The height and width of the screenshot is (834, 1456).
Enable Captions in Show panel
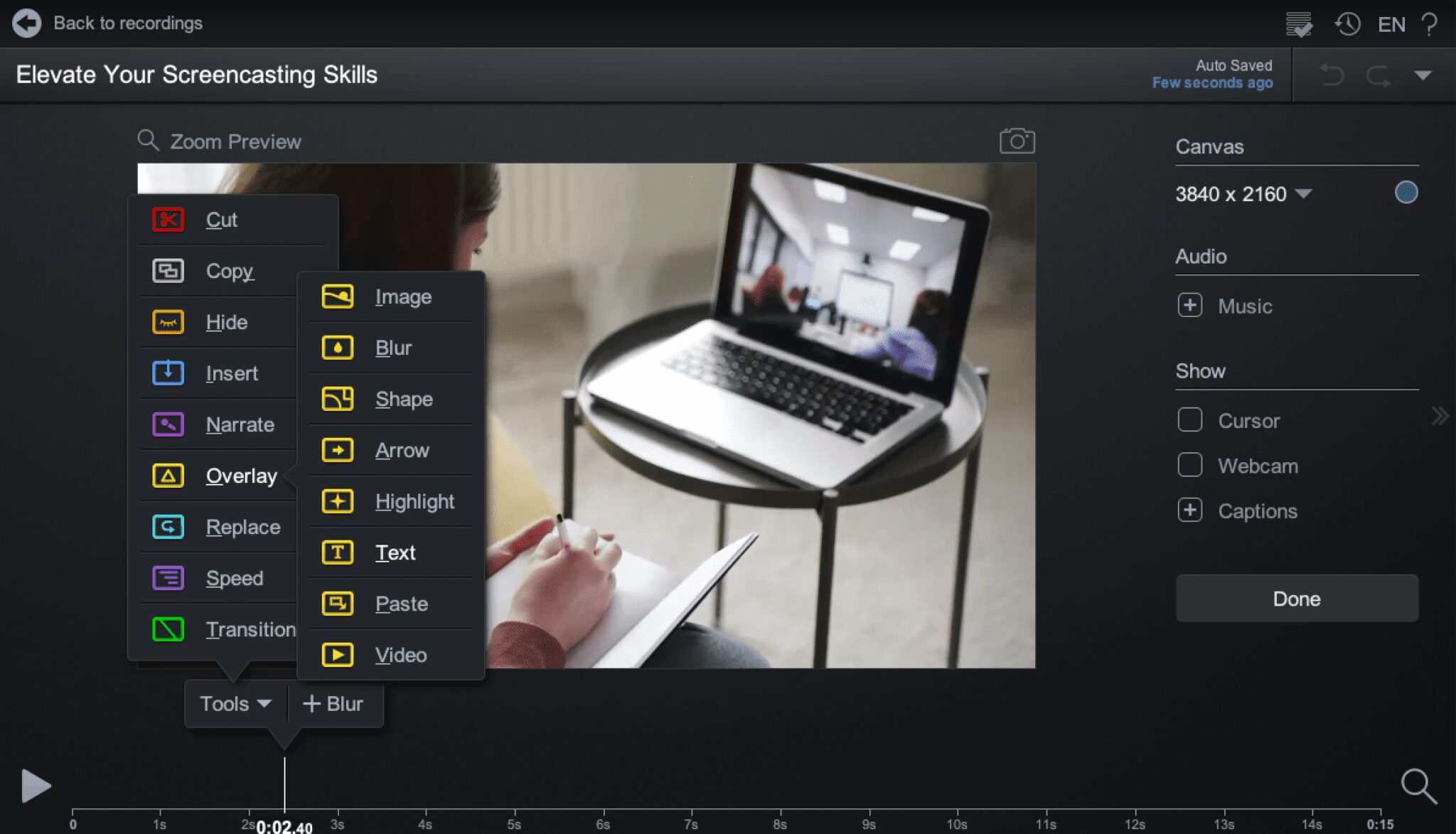click(1191, 510)
